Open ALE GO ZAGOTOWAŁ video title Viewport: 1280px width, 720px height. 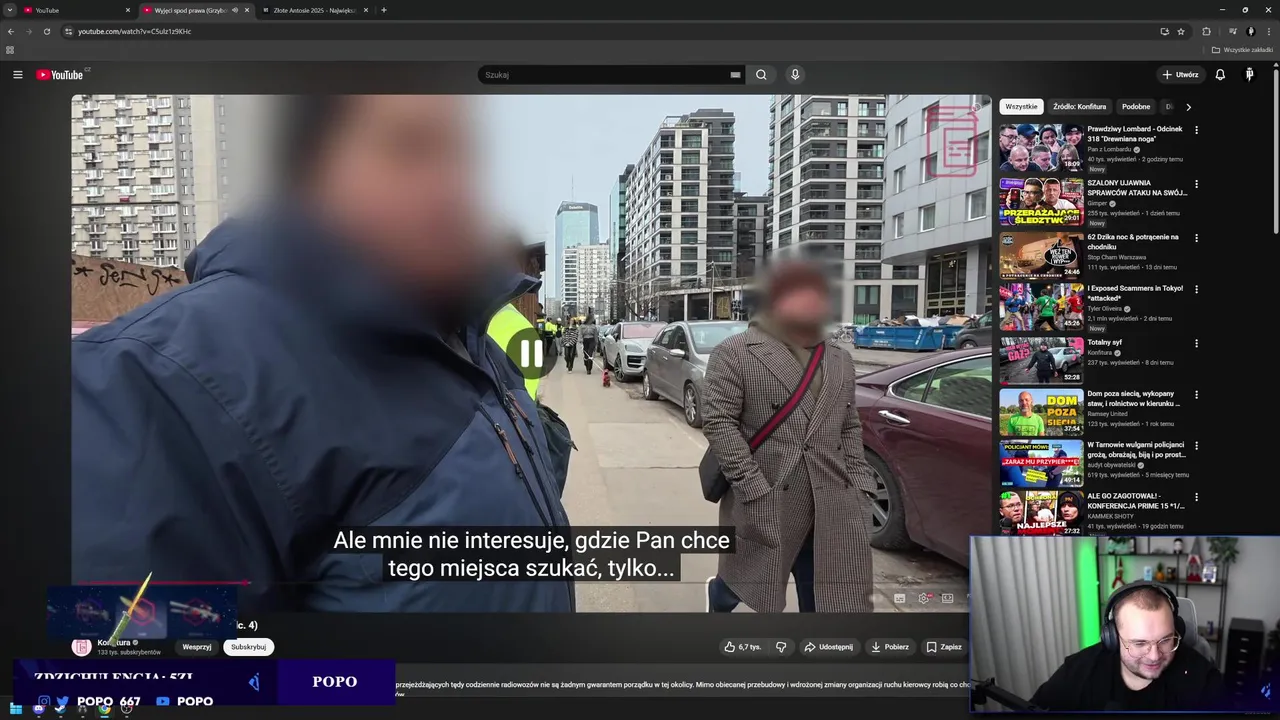(x=1137, y=501)
